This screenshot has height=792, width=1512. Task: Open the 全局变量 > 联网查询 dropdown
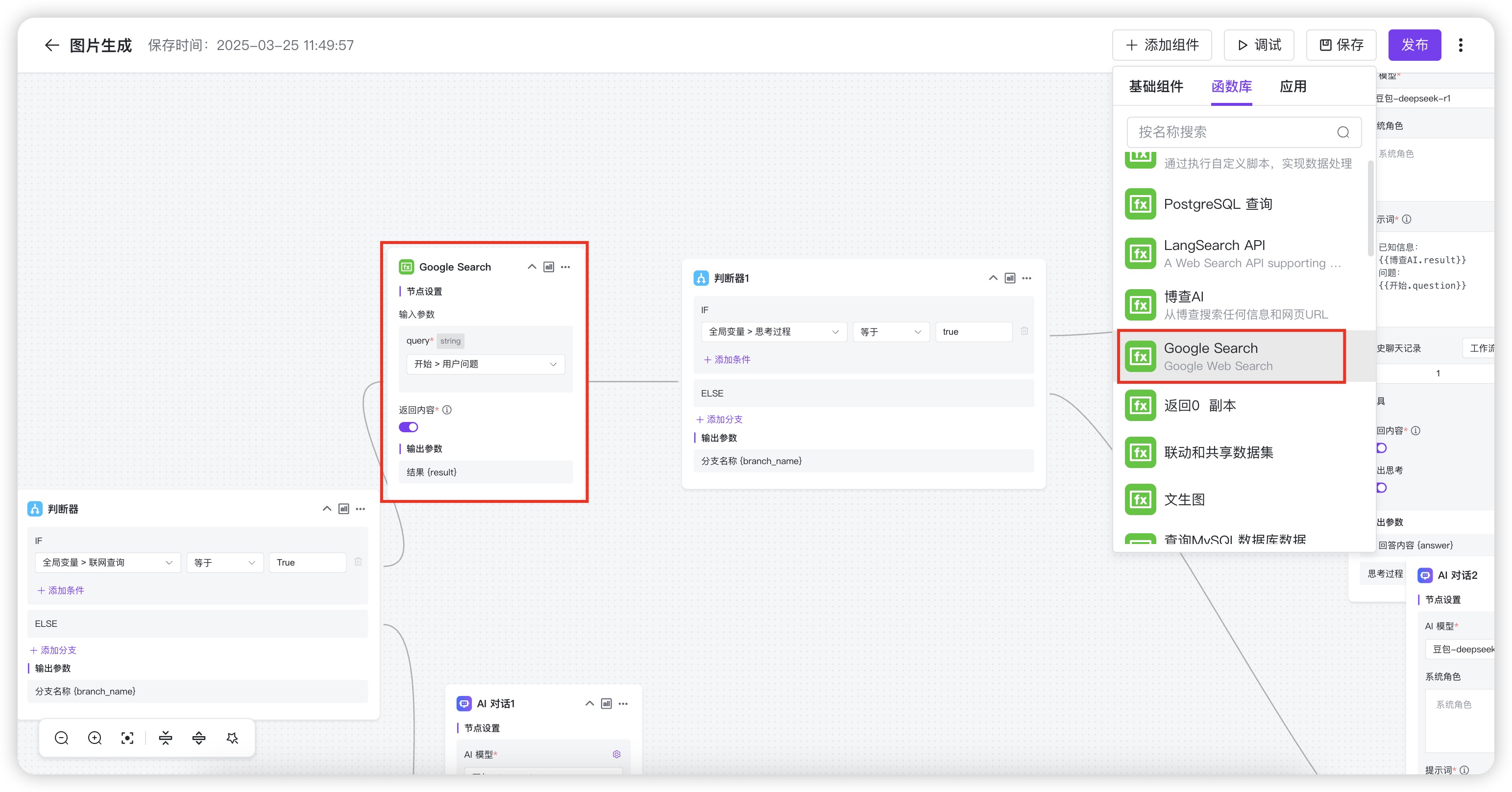click(x=107, y=563)
